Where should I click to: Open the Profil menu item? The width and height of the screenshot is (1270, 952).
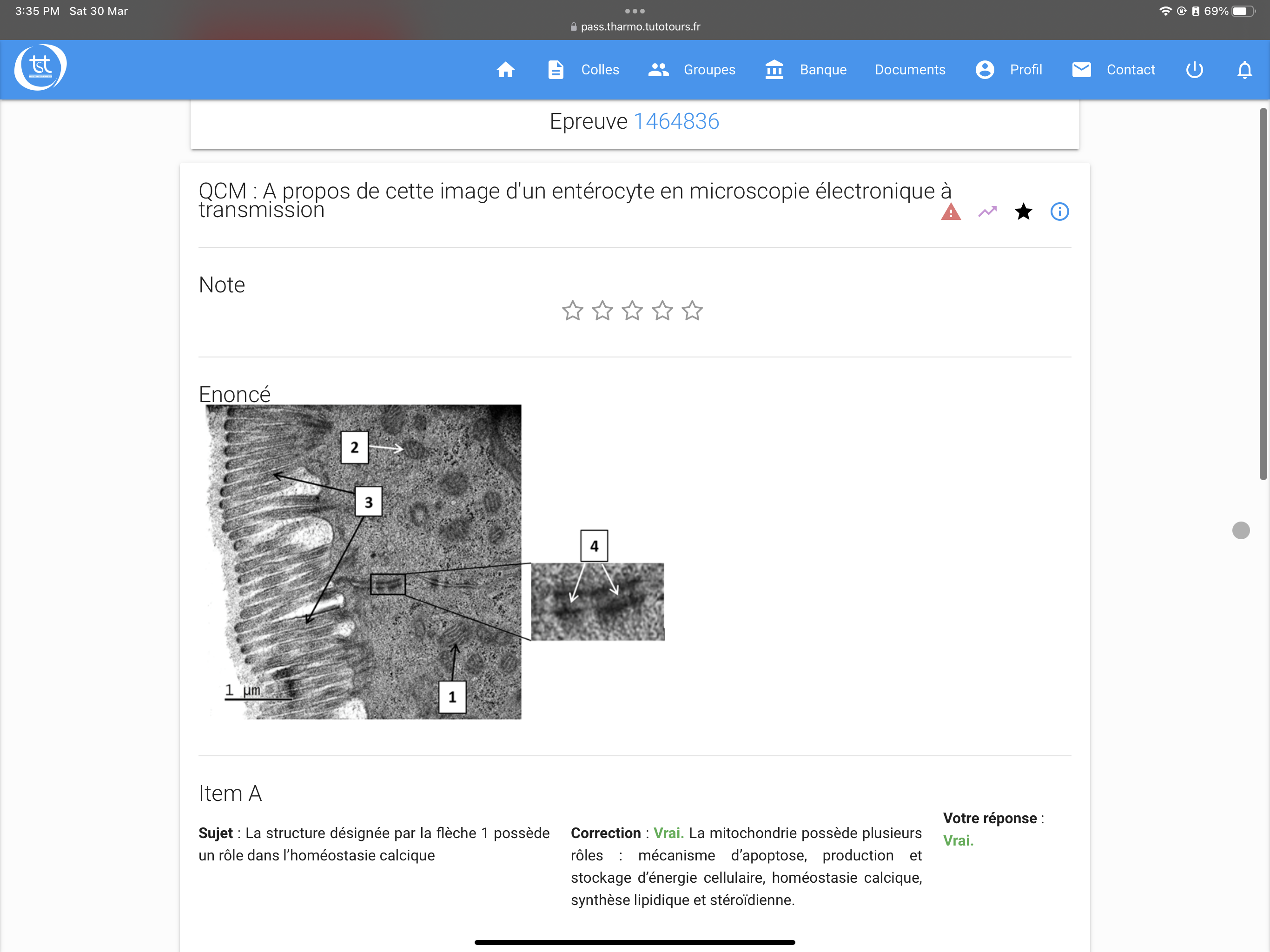[x=1025, y=69]
